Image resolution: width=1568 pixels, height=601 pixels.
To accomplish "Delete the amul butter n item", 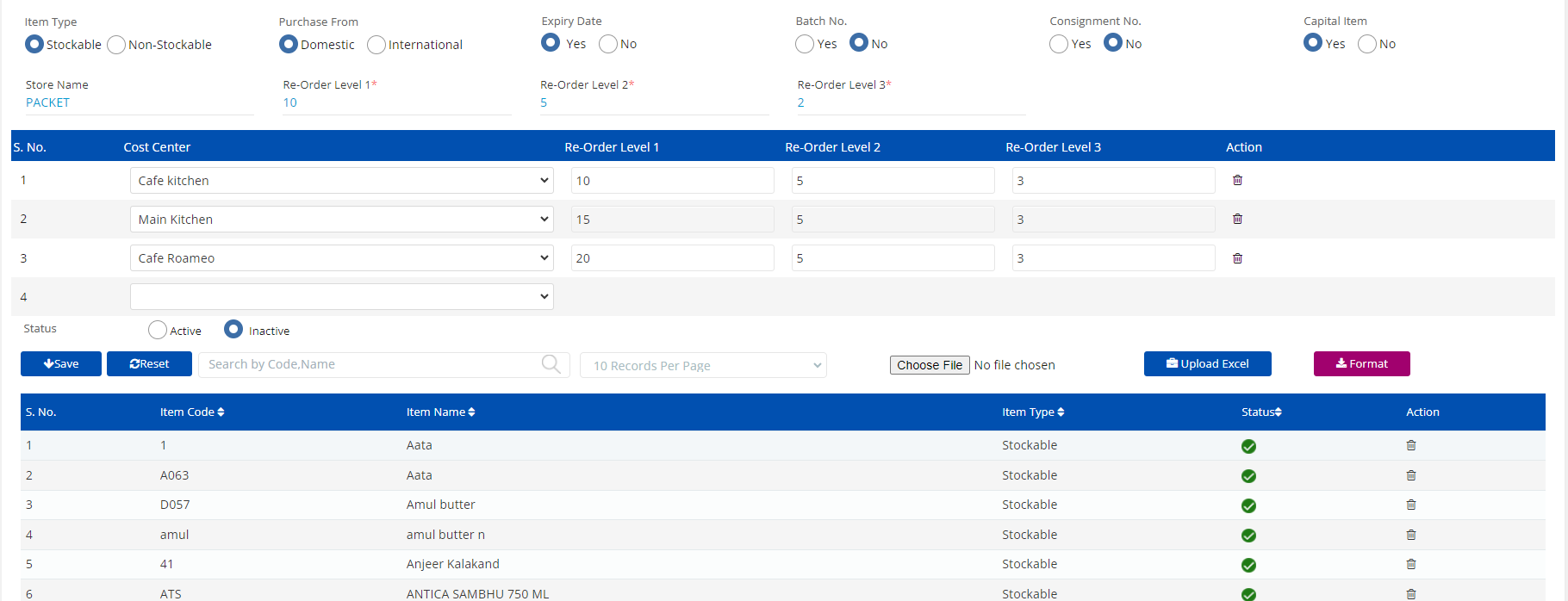I will (x=1411, y=535).
